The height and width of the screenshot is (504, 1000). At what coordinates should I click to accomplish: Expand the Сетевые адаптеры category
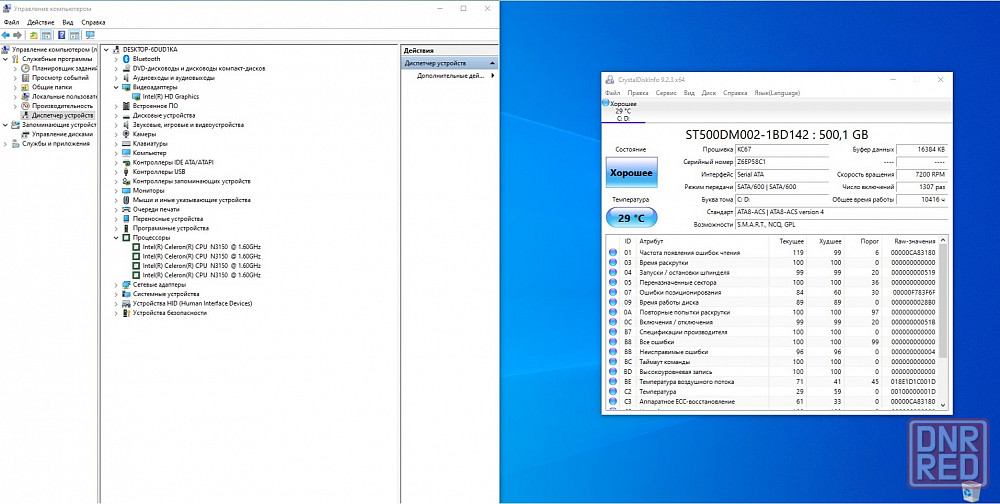point(117,284)
